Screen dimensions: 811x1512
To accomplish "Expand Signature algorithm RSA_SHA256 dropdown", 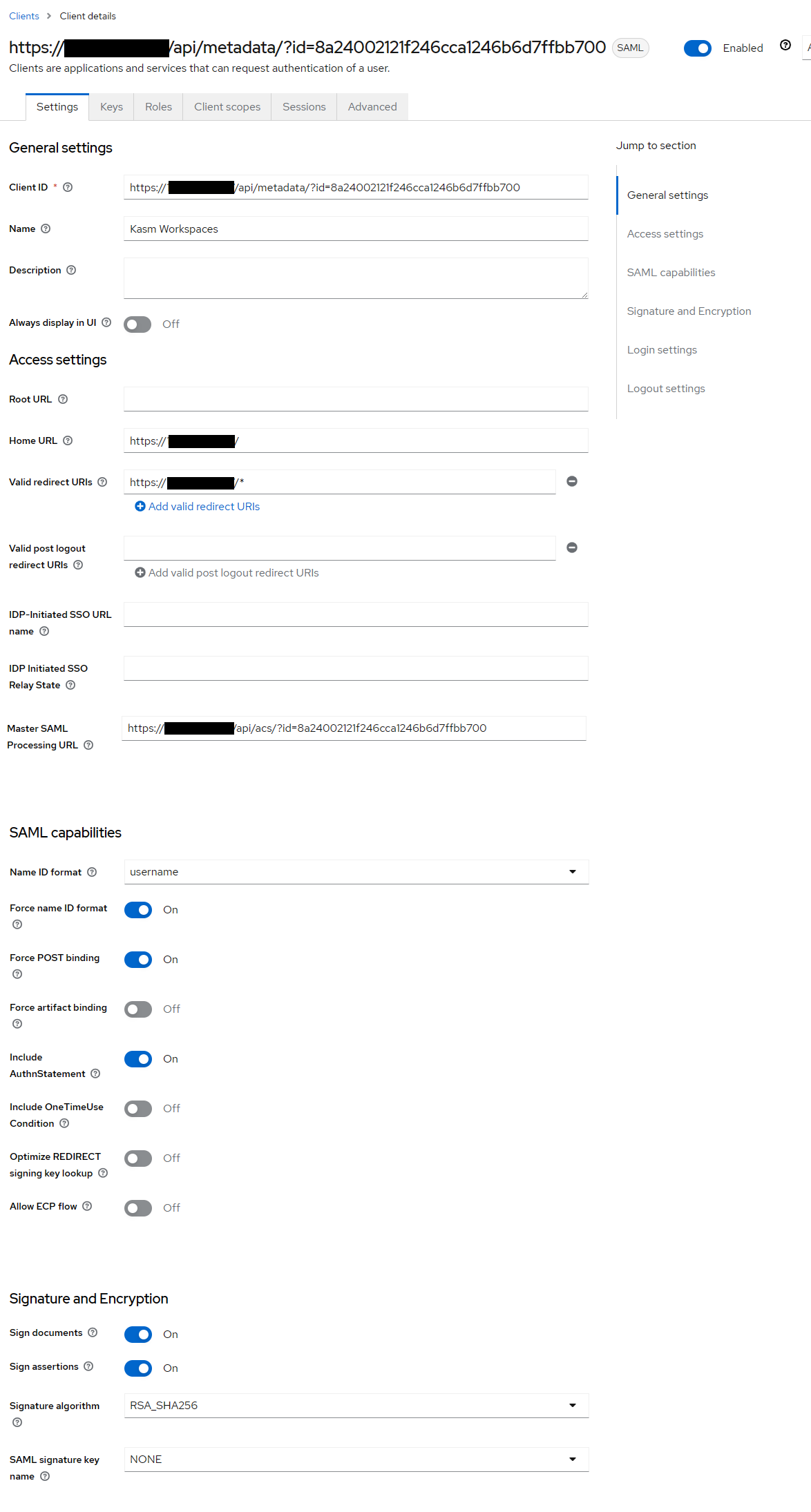I will coord(356,1406).
